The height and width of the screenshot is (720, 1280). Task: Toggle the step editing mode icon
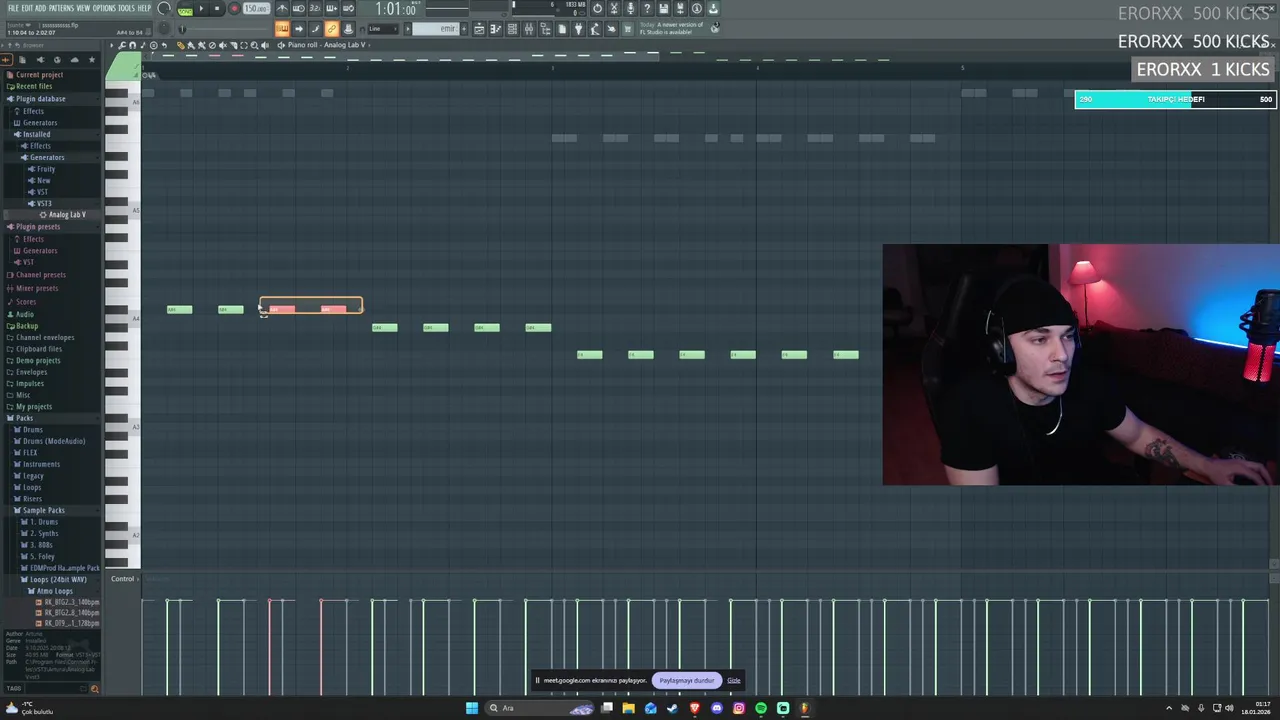(x=332, y=9)
